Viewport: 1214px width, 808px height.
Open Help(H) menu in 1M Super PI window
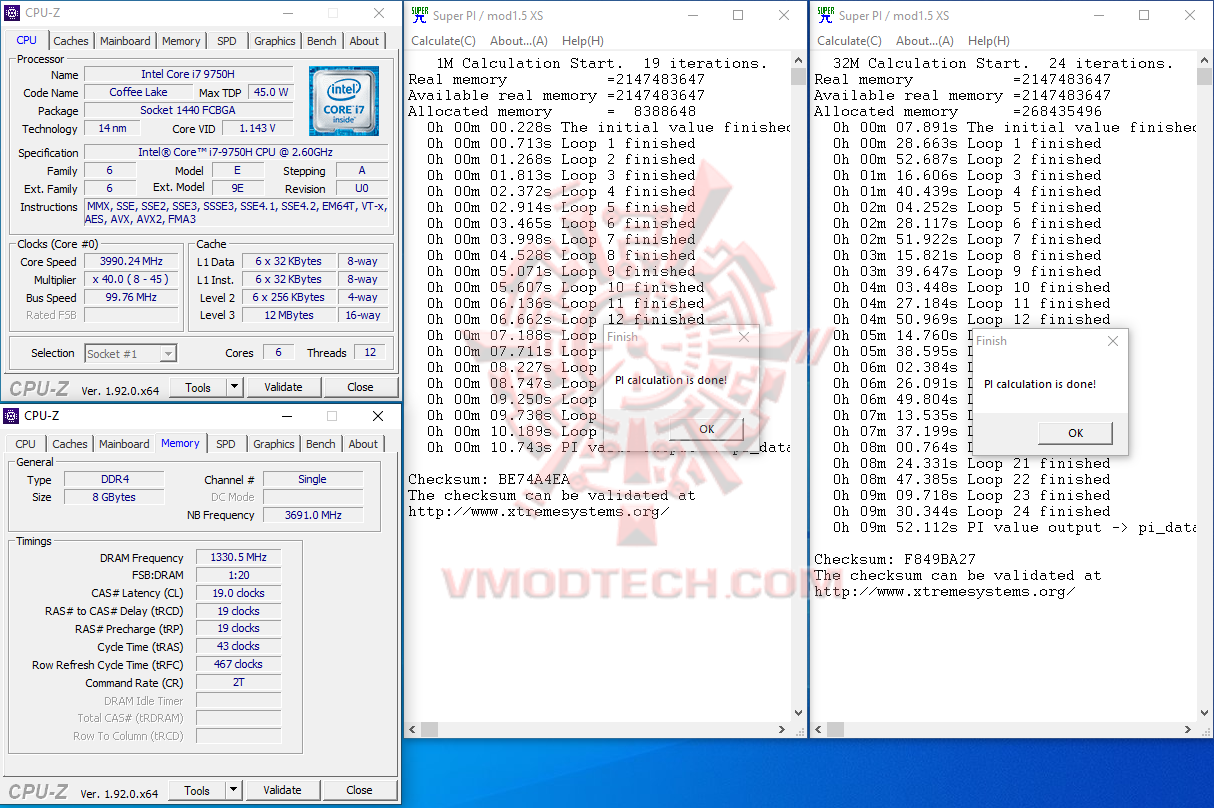coord(582,41)
